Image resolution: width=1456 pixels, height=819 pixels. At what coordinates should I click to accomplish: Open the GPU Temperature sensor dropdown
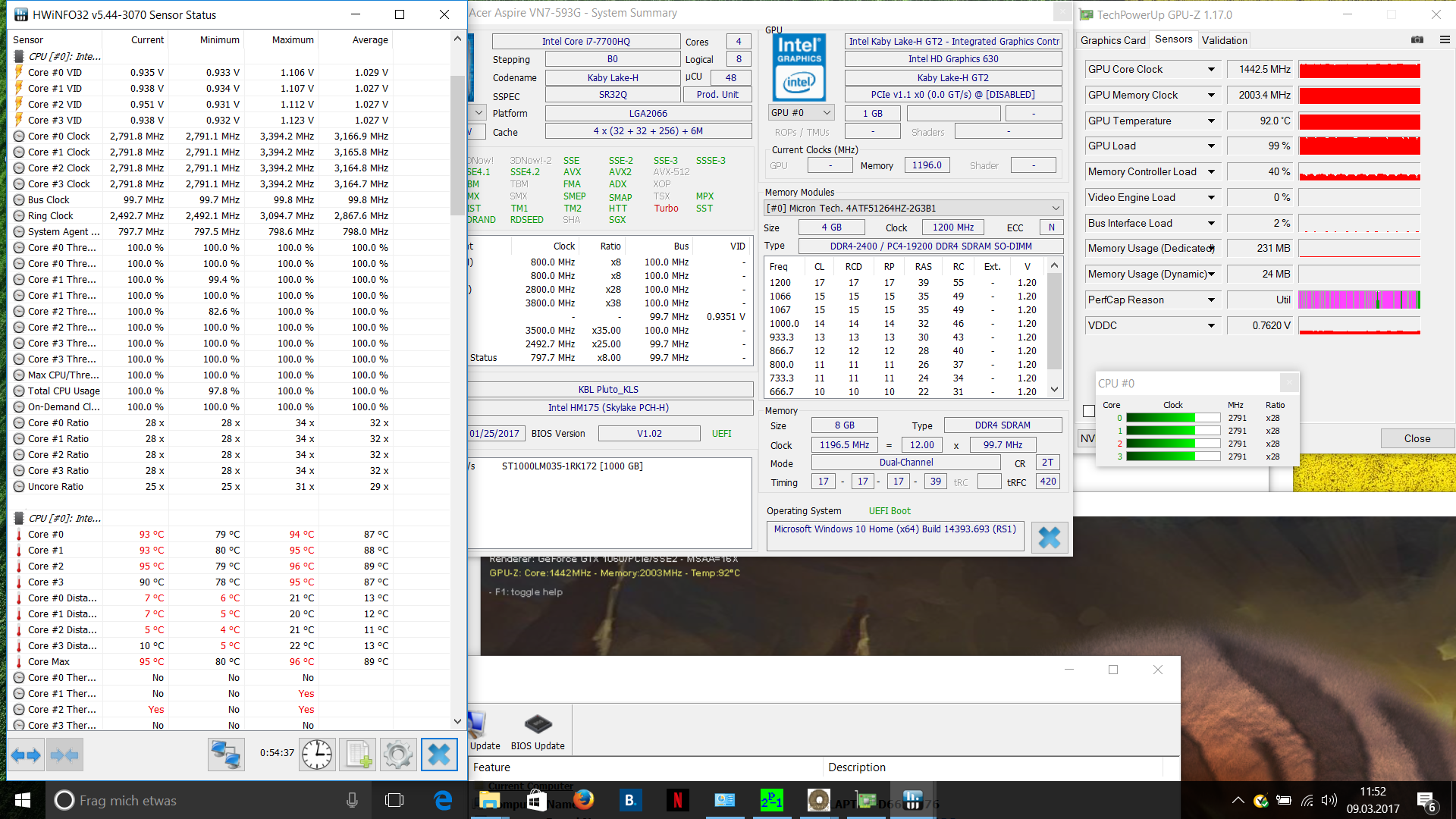[1211, 121]
